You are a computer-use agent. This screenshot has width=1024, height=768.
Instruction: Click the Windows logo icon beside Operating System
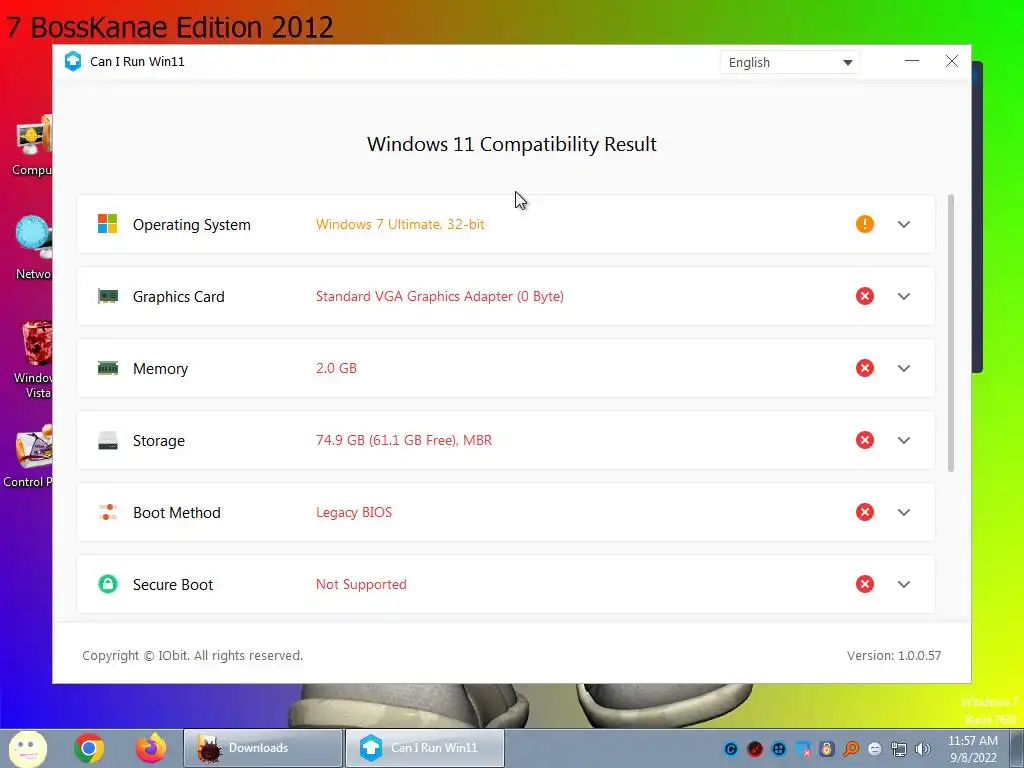pyautogui.click(x=108, y=224)
